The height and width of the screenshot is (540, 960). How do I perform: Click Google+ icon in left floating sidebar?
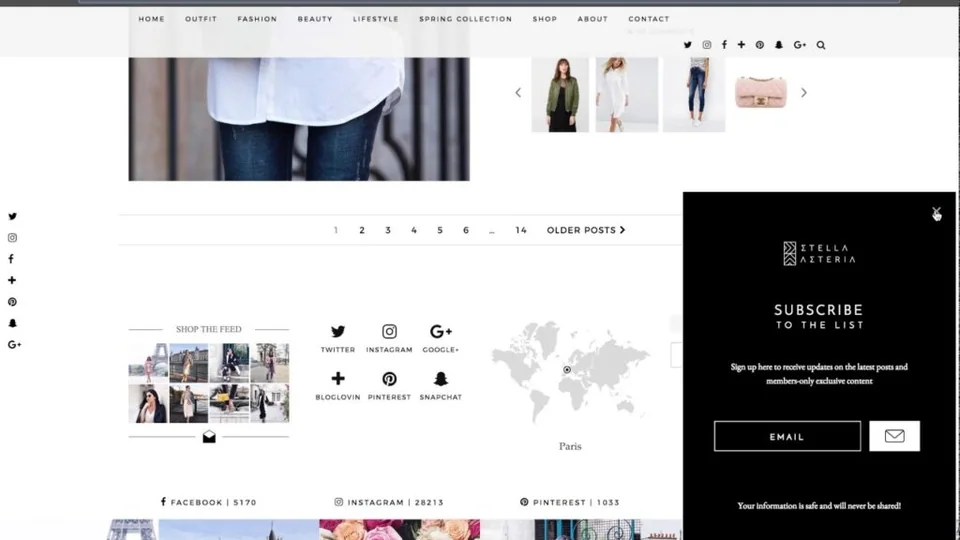tap(14, 345)
